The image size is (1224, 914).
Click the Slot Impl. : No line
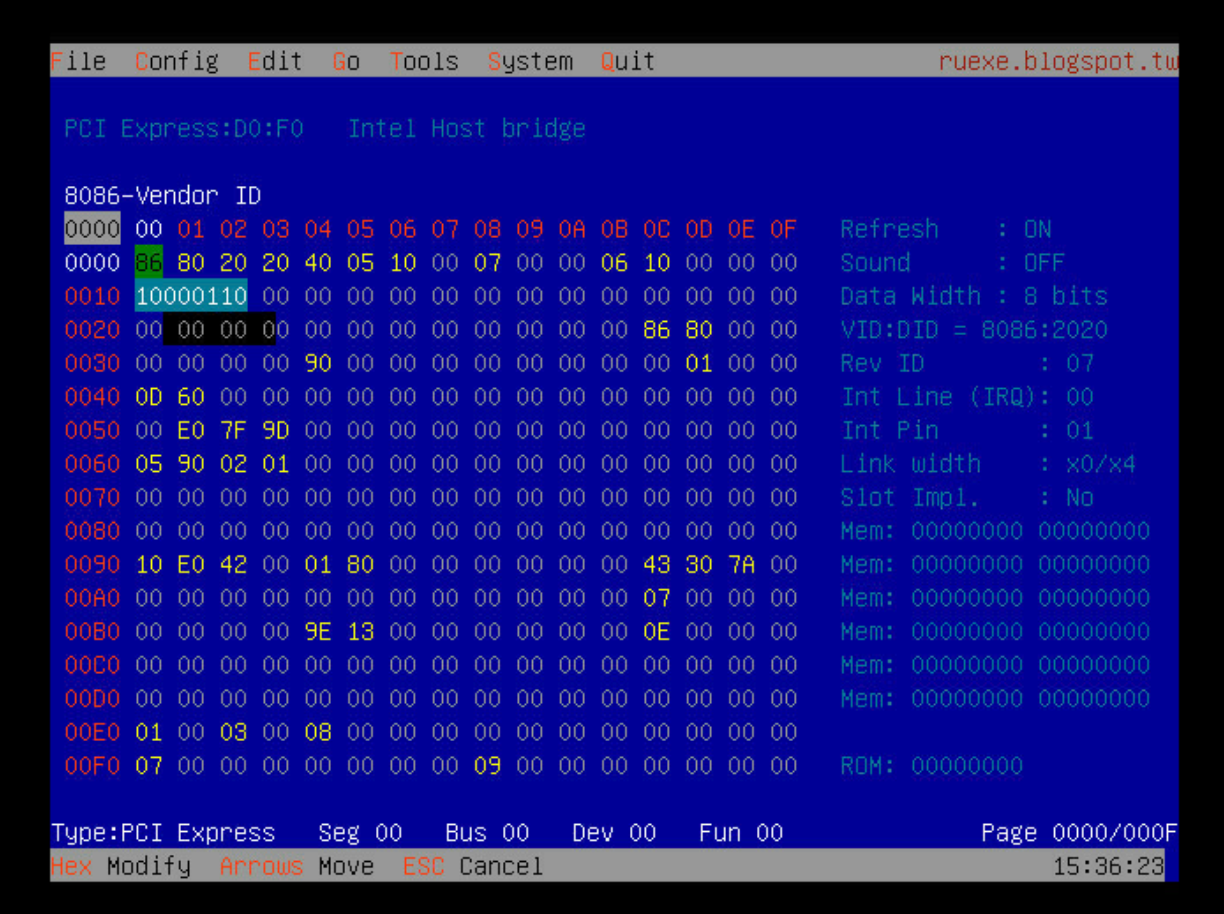(967, 498)
